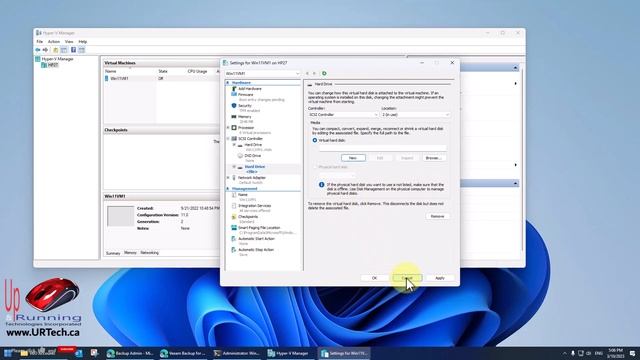Screen dimensions: 640x360
Task: Click the Windows Start button
Action: click(7, 353)
